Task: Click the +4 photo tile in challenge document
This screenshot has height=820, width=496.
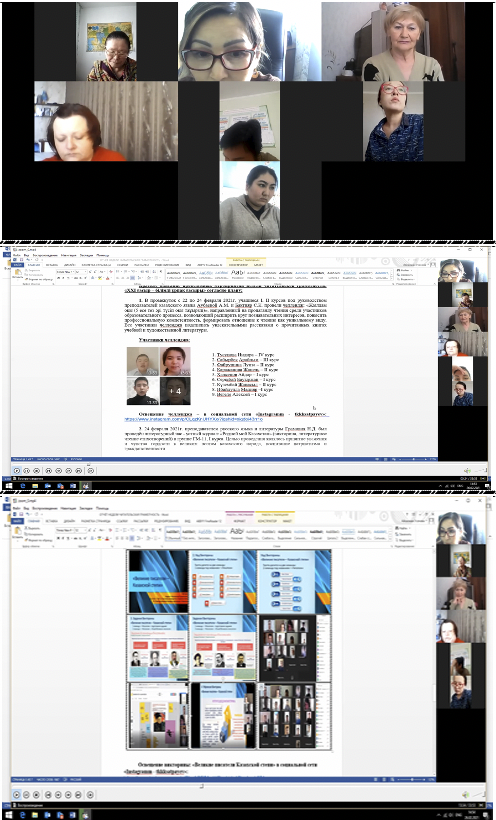Action: click(175, 390)
